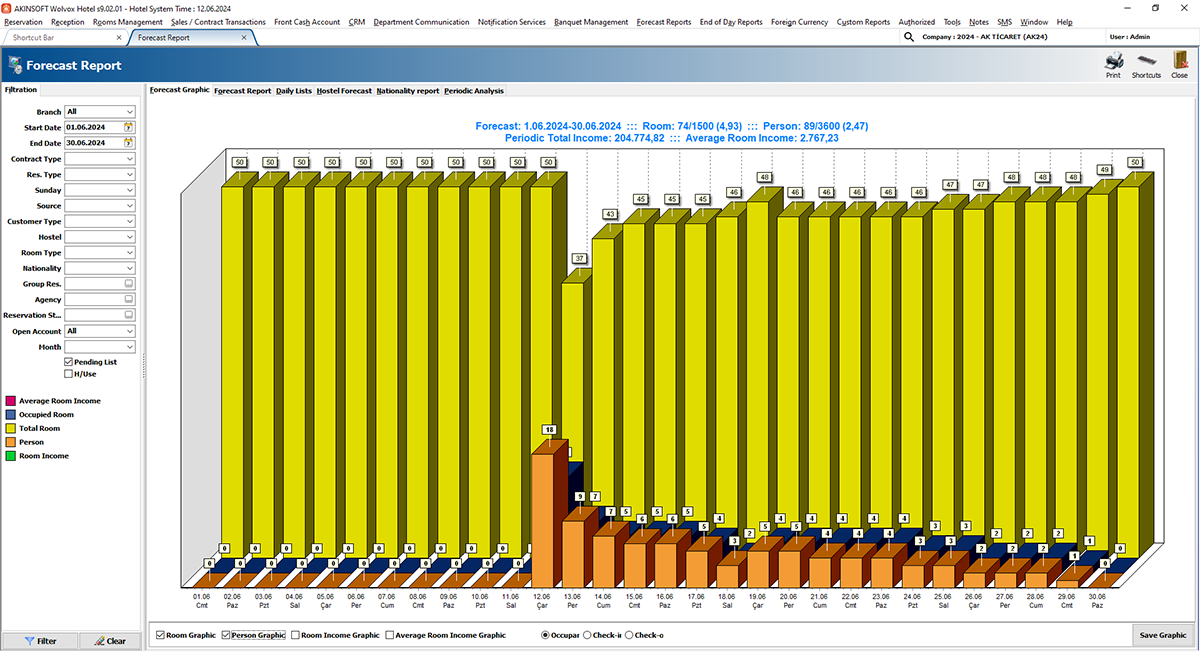Restore down the application window

click(1156, 7)
